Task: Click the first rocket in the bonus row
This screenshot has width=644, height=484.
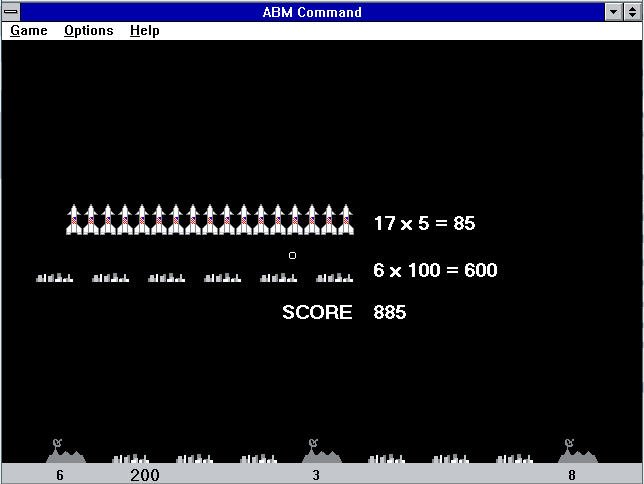Action: [x=73, y=220]
